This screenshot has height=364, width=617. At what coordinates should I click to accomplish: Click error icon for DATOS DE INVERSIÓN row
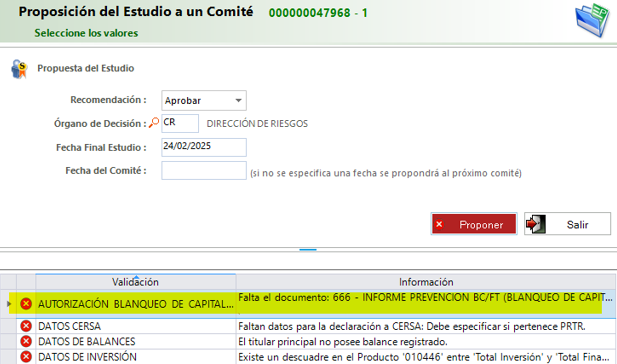pos(26,357)
